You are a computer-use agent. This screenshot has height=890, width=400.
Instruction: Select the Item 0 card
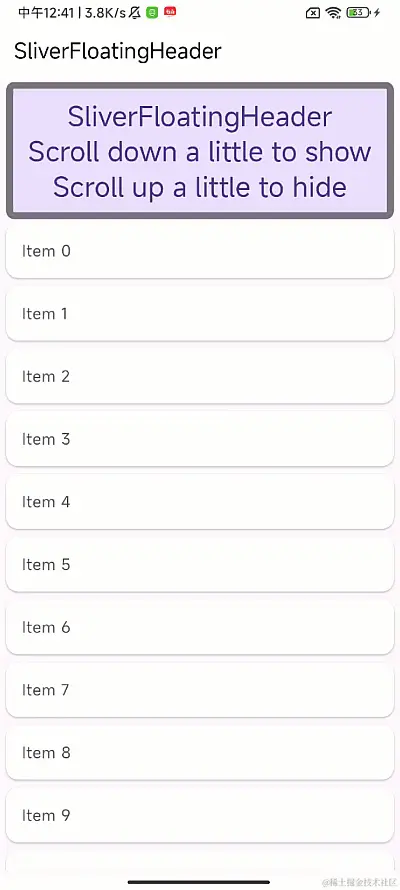pyautogui.click(x=200, y=251)
